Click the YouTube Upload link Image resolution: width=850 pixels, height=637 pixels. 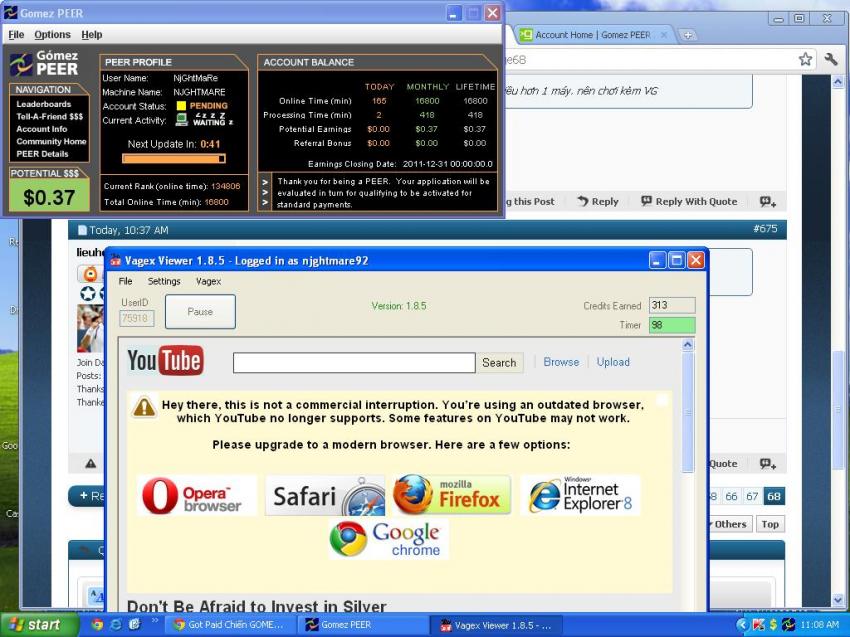tap(613, 362)
